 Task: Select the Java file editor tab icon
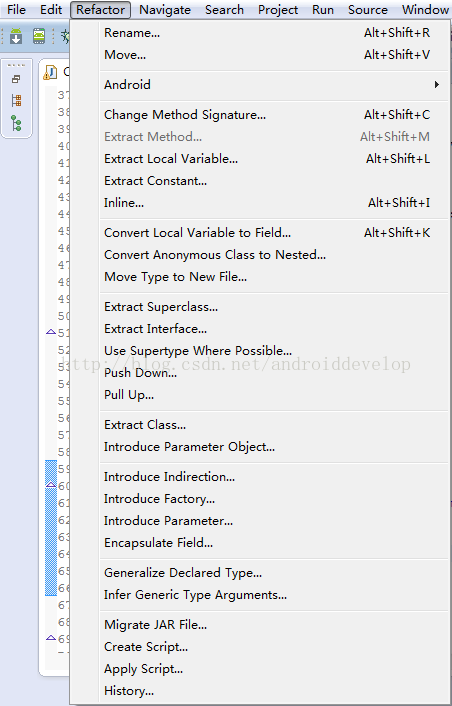pyautogui.click(x=50, y=72)
